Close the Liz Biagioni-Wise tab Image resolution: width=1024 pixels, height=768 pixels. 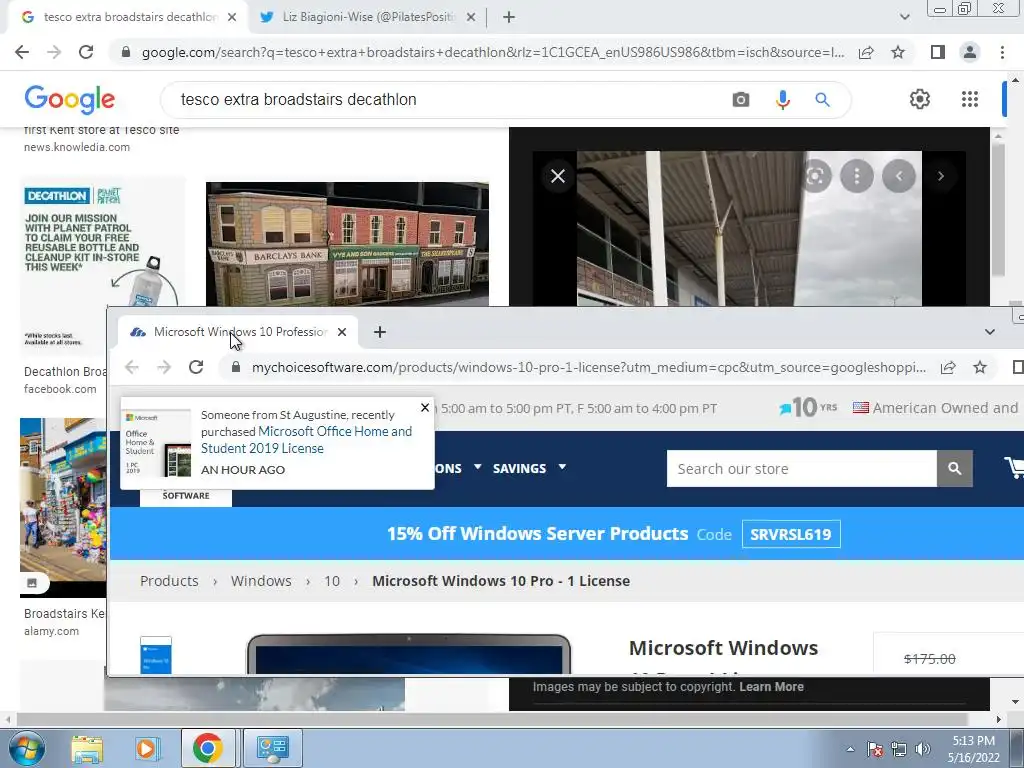(x=471, y=17)
